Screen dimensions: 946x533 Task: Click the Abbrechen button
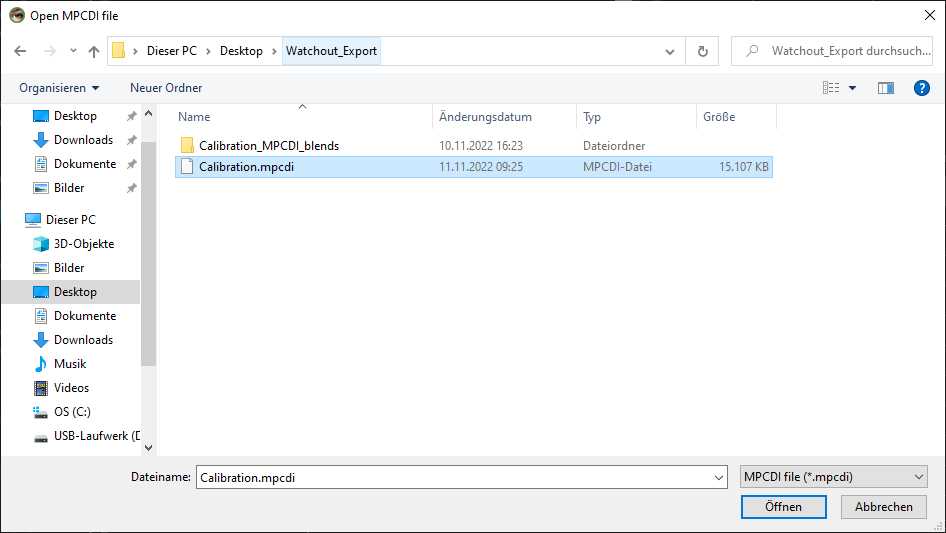pyautogui.click(x=883, y=507)
